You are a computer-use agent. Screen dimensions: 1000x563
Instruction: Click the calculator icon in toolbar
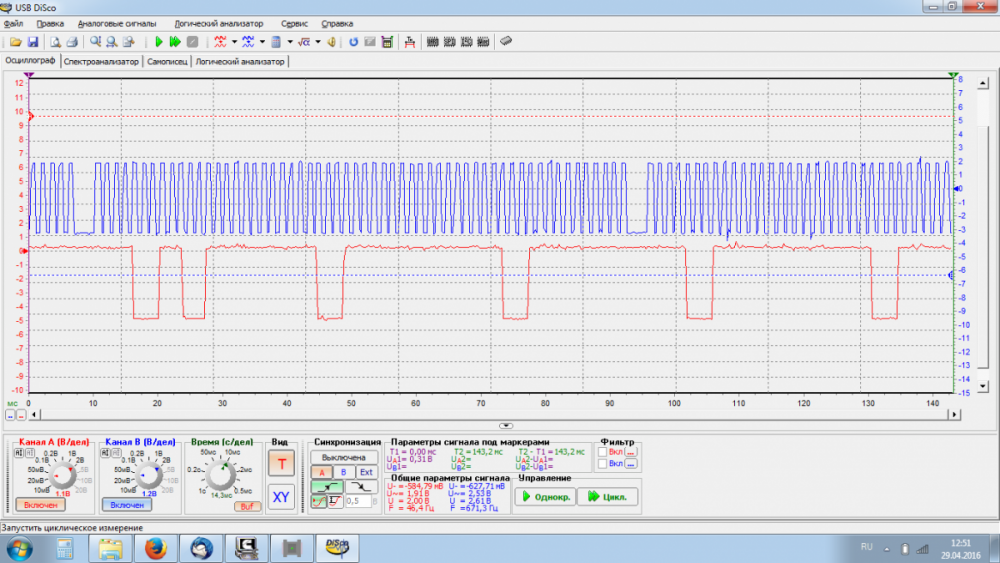tap(276, 42)
